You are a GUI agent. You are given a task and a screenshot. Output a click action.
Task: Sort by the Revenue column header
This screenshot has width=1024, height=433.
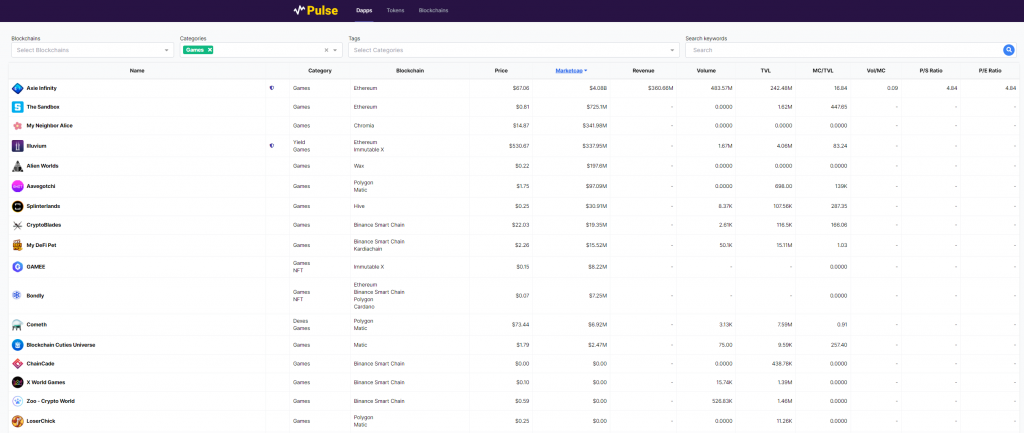point(643,70)
